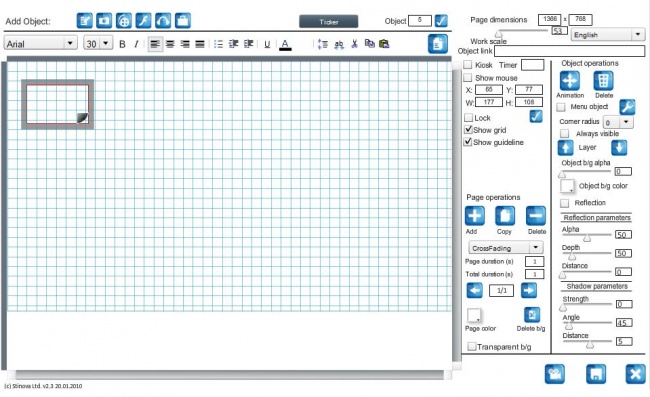Open menu object wrench settings
The image size is (650, 397).
[x=627, y=107]
